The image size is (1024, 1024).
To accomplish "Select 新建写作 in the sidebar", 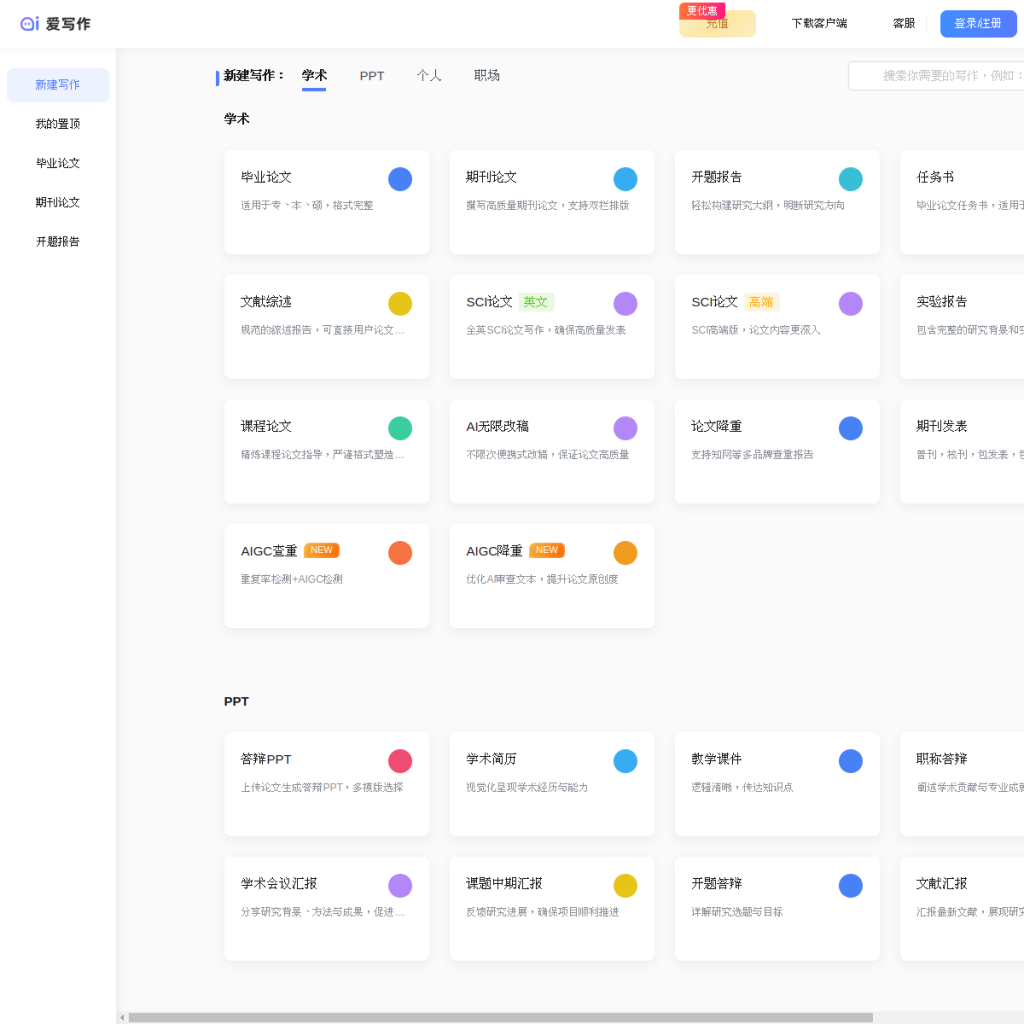I will click(58, 85).
